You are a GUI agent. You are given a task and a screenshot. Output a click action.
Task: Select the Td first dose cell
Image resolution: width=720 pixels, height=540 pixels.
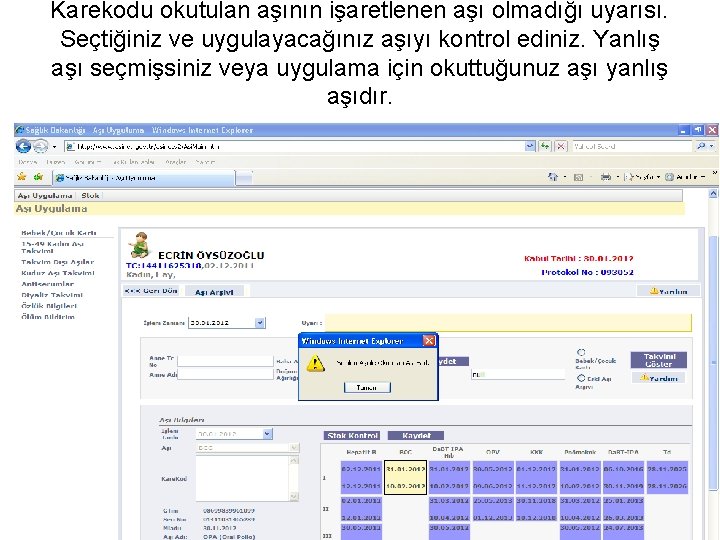[x=667, y=478]
